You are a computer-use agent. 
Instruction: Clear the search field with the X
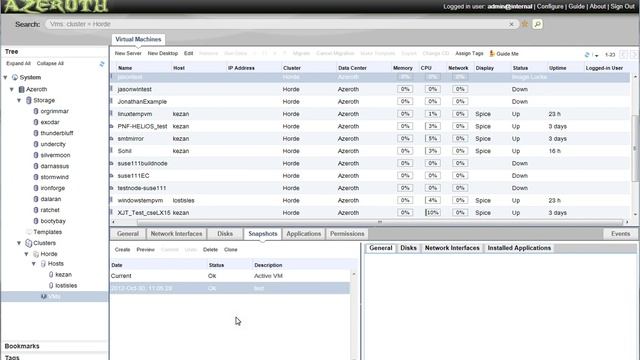(511, 24)
